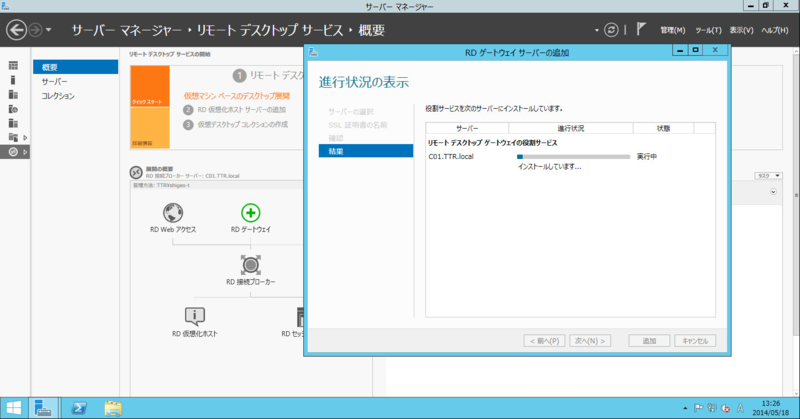The width and height of the screenshot is (800, 419).
Task: Select the Remote Desktop Services sidebar icon
Action: pyautogui.click(x=13, y=152)
